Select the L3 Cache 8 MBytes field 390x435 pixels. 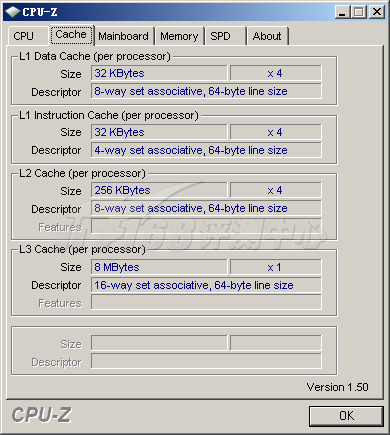159,267
